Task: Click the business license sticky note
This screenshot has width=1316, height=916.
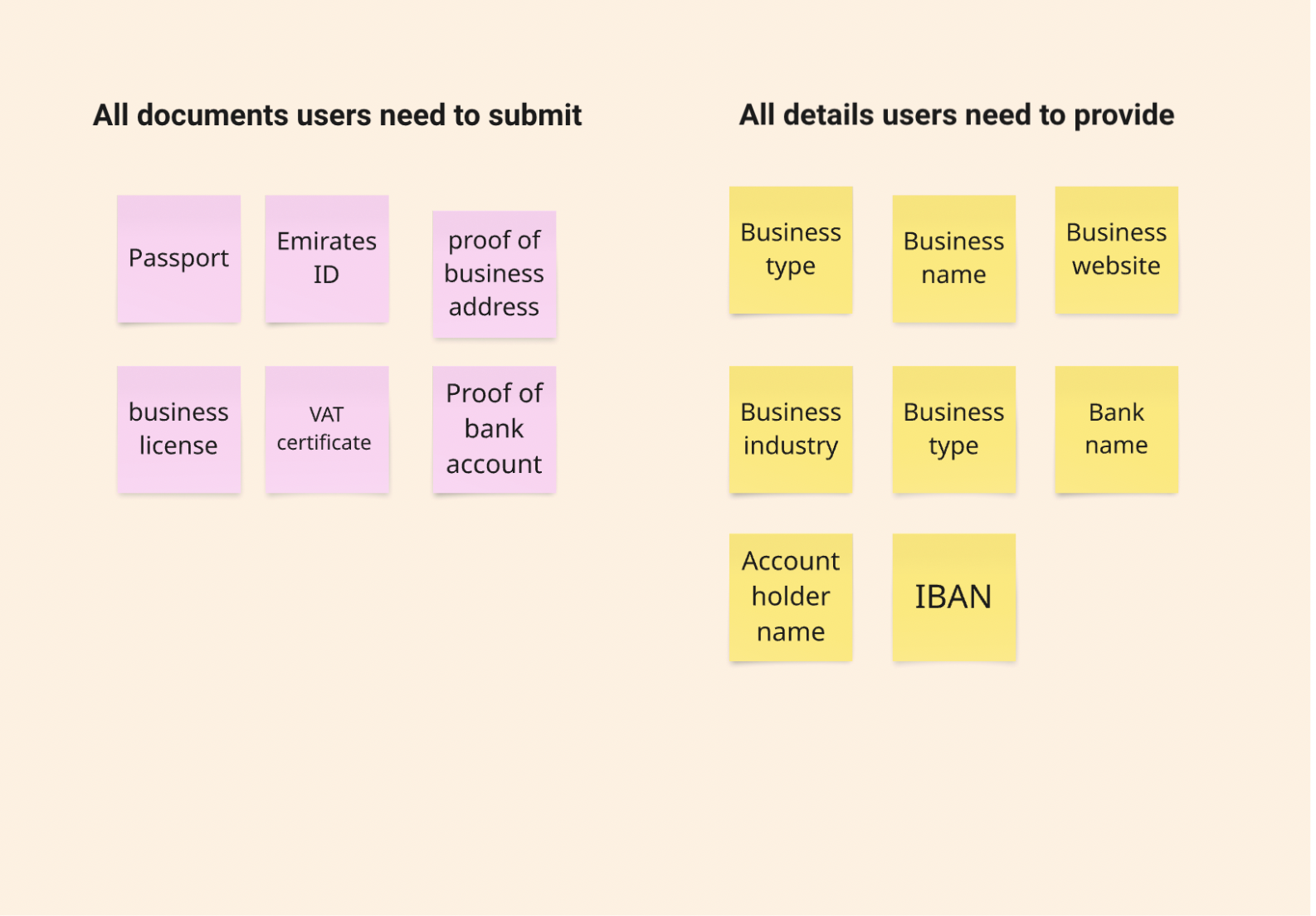Action: point(178,429)
